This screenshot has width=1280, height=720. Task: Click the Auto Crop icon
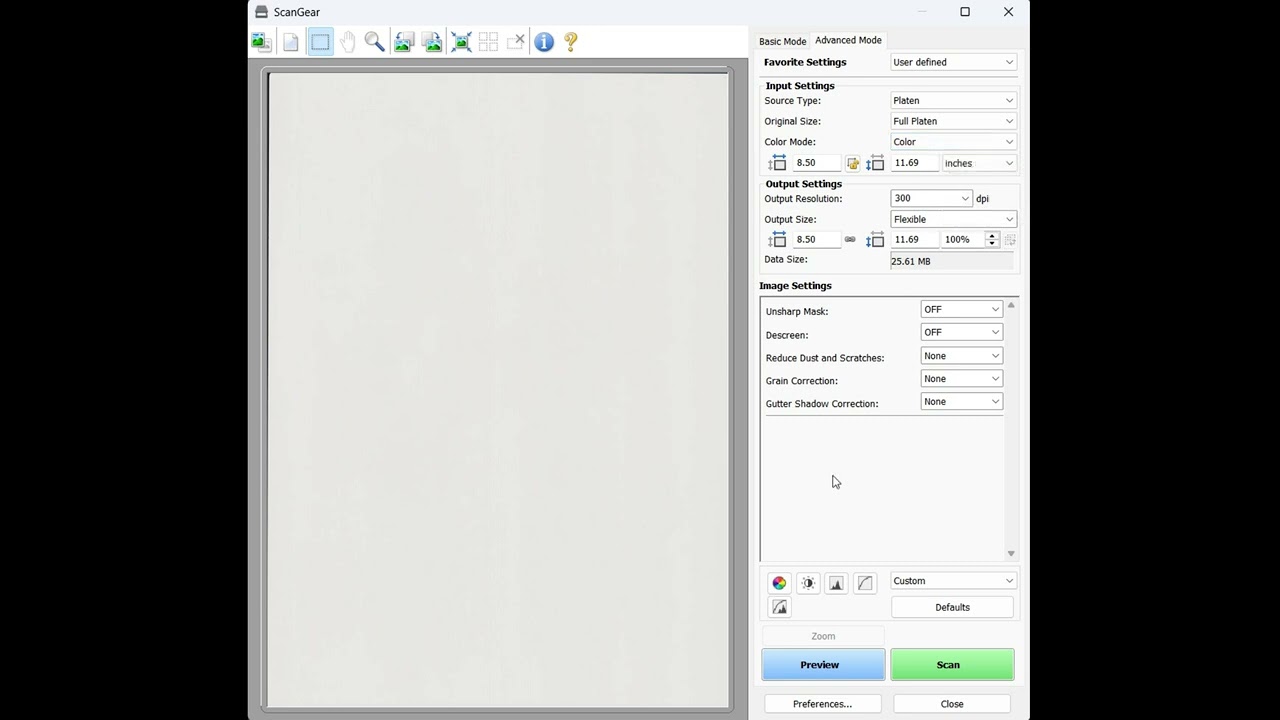[x=461, y=42]
